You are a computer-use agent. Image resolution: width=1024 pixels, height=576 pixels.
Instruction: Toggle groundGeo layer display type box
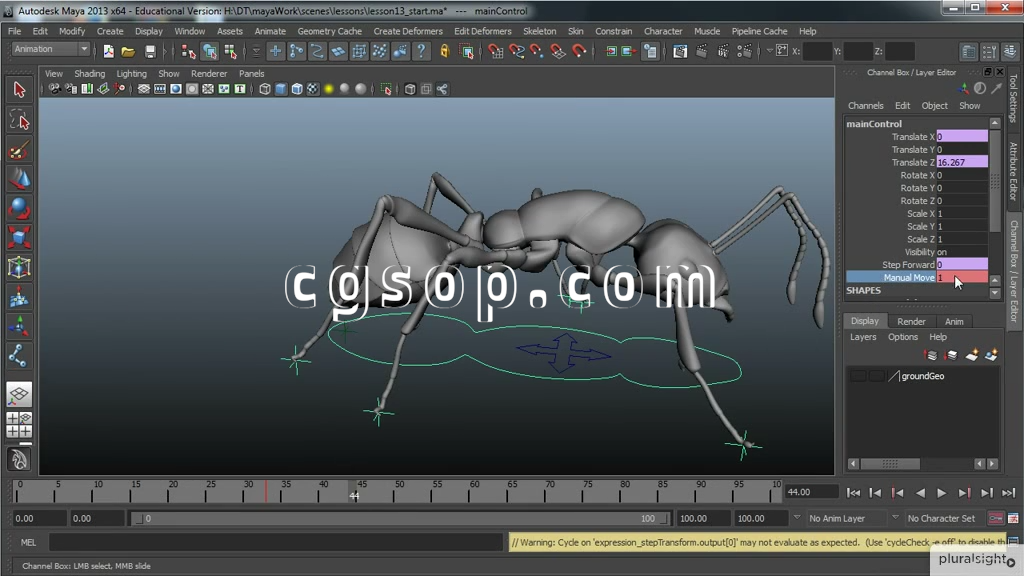(876, 376)
